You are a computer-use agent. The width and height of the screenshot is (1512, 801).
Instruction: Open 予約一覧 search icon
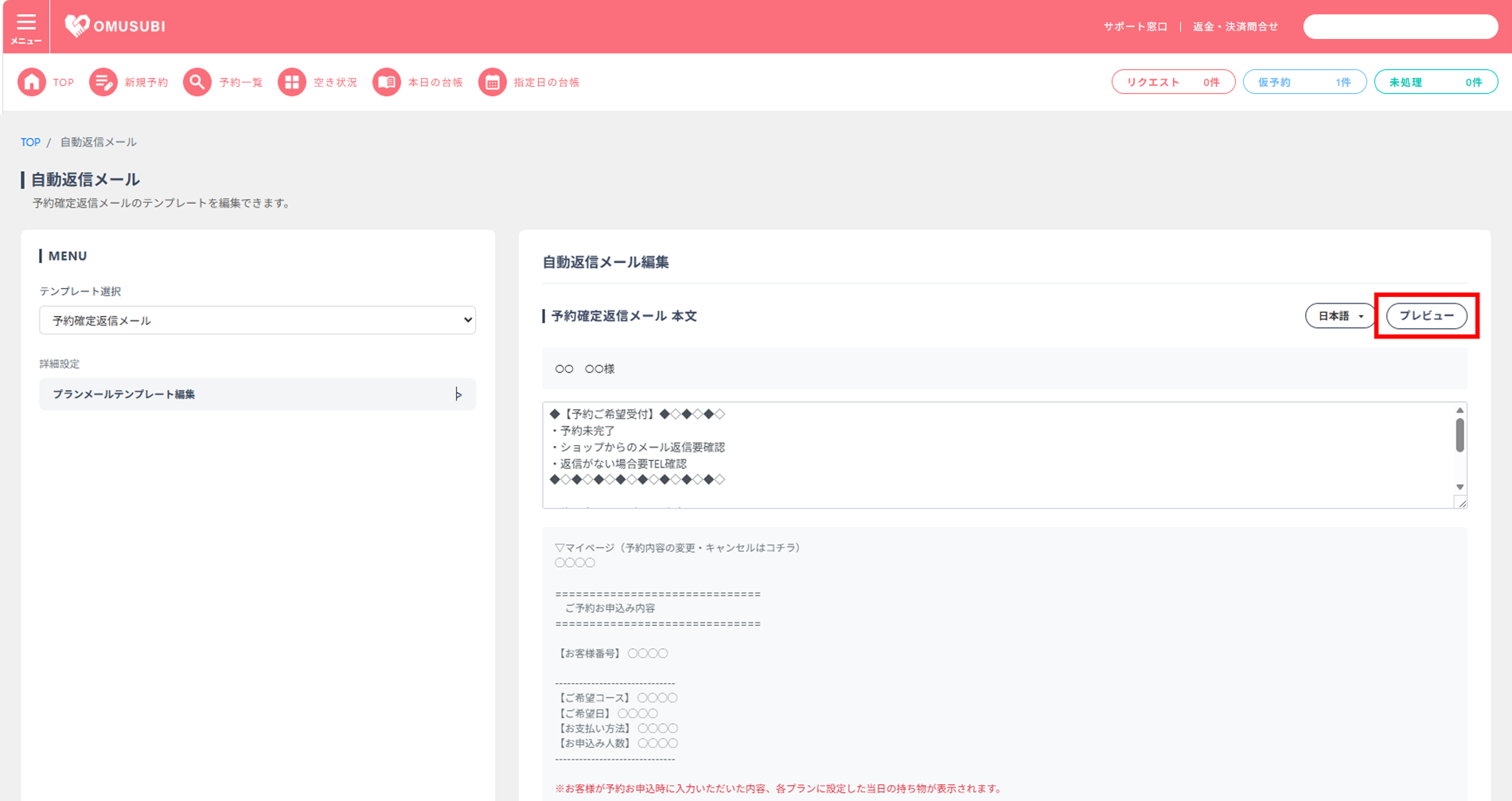(197, 82)
